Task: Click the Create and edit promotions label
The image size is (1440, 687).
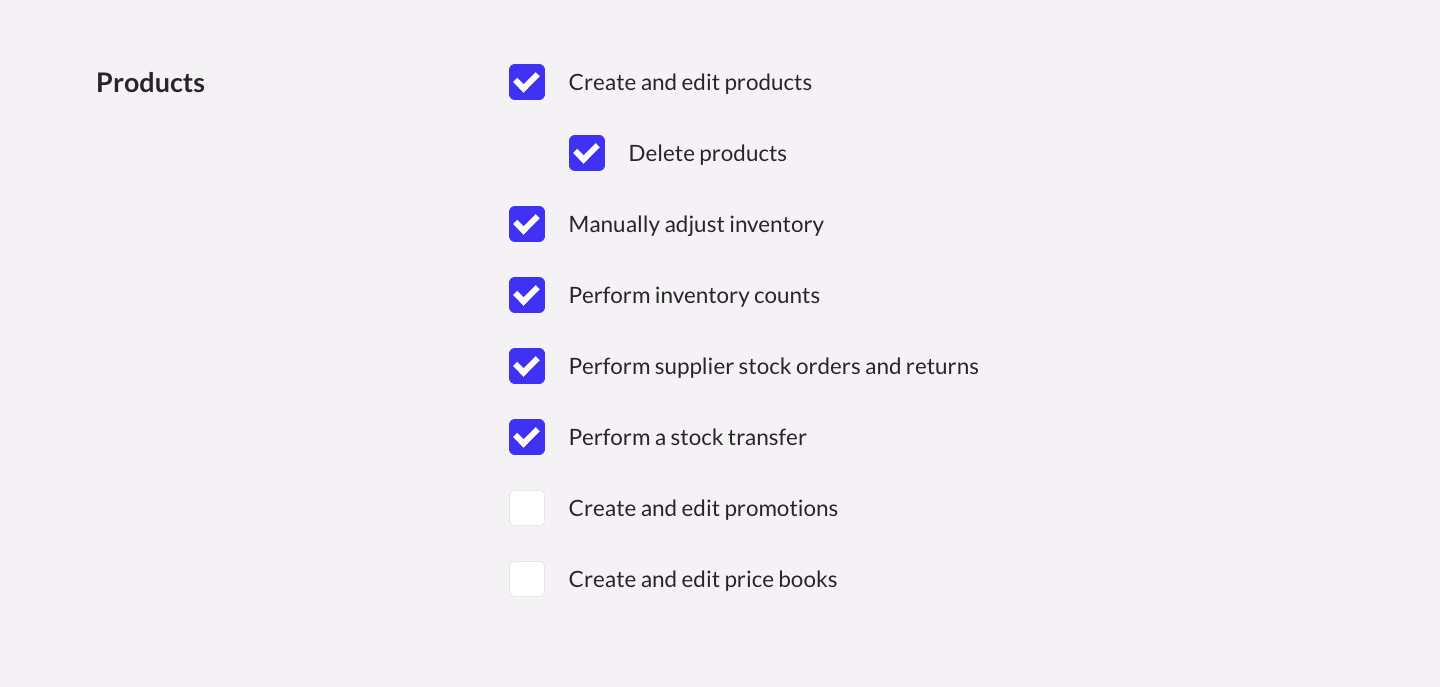Action: [703, 508]
